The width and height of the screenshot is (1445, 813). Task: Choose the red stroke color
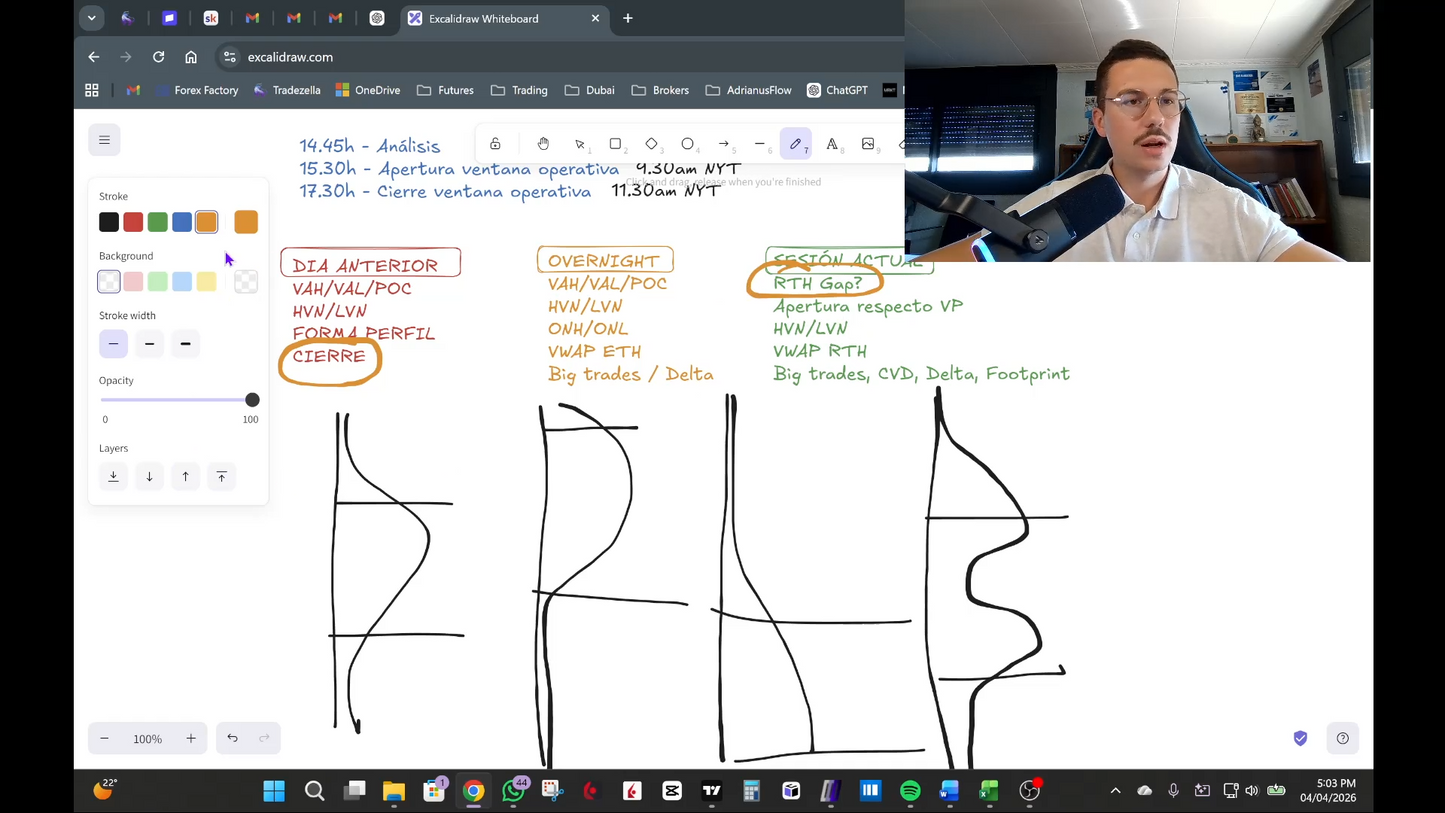(x=133, y=222)
